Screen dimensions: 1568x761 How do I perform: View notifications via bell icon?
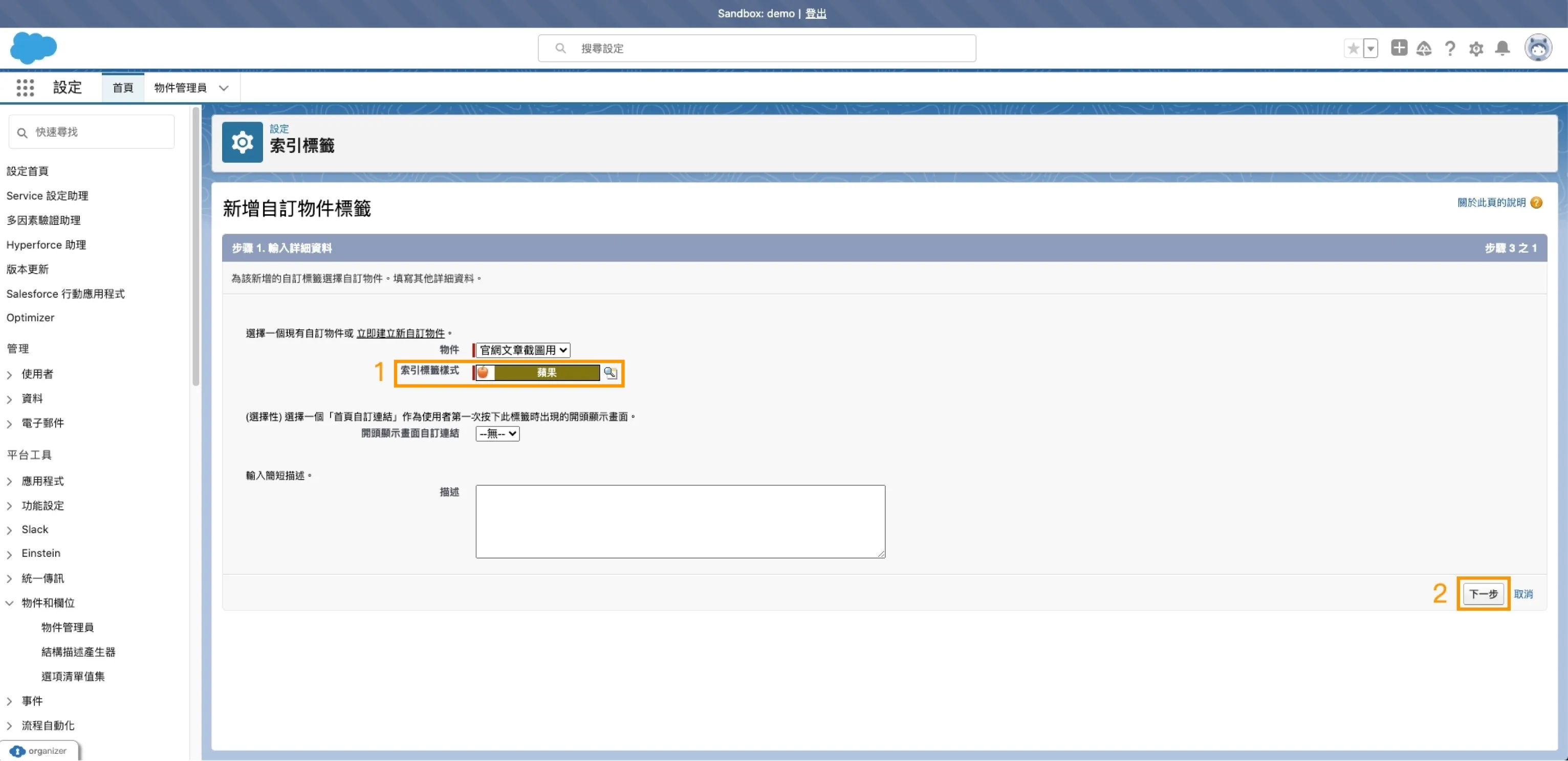tap(1502, 48)
